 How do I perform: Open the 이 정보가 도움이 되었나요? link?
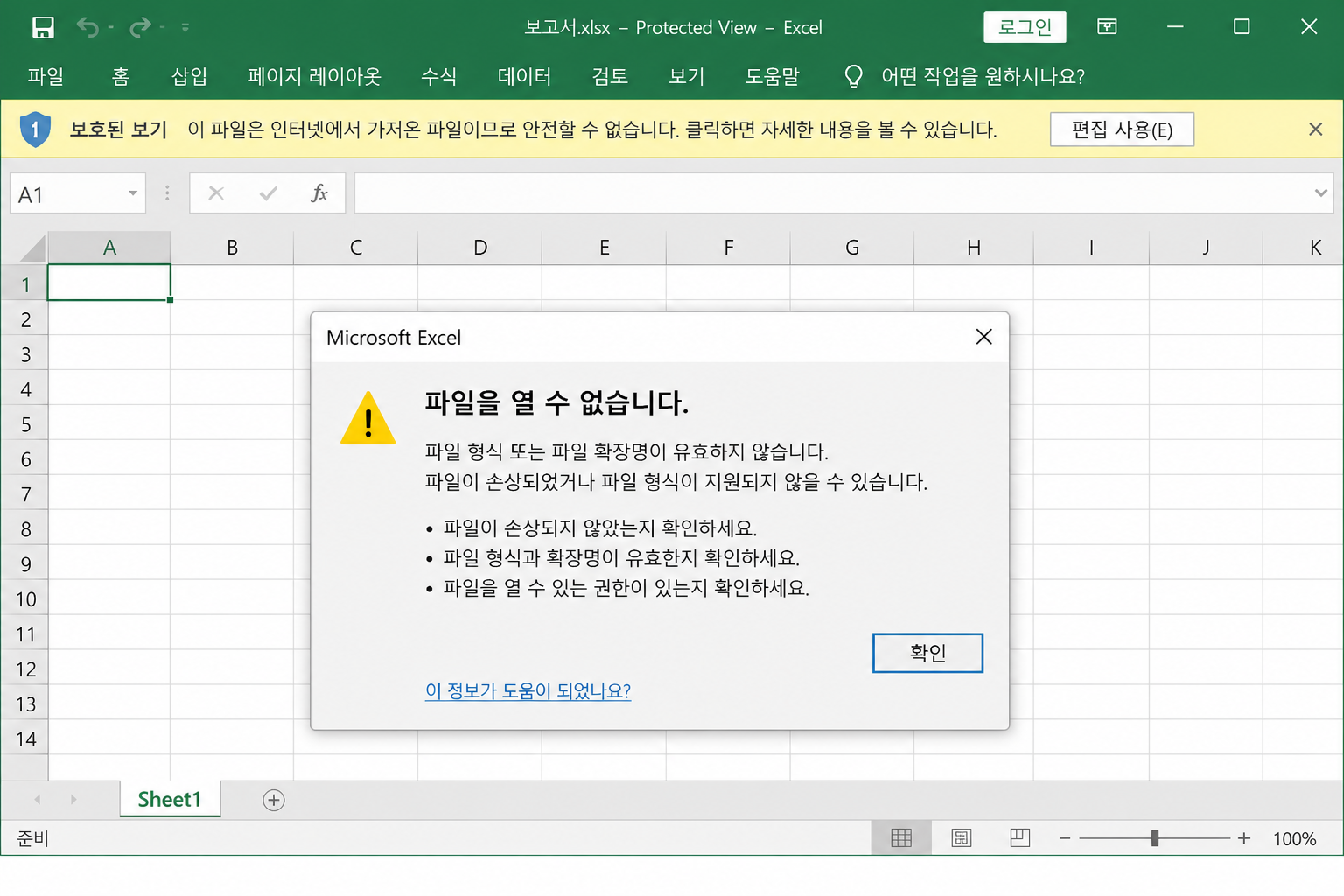pos(528,690)
